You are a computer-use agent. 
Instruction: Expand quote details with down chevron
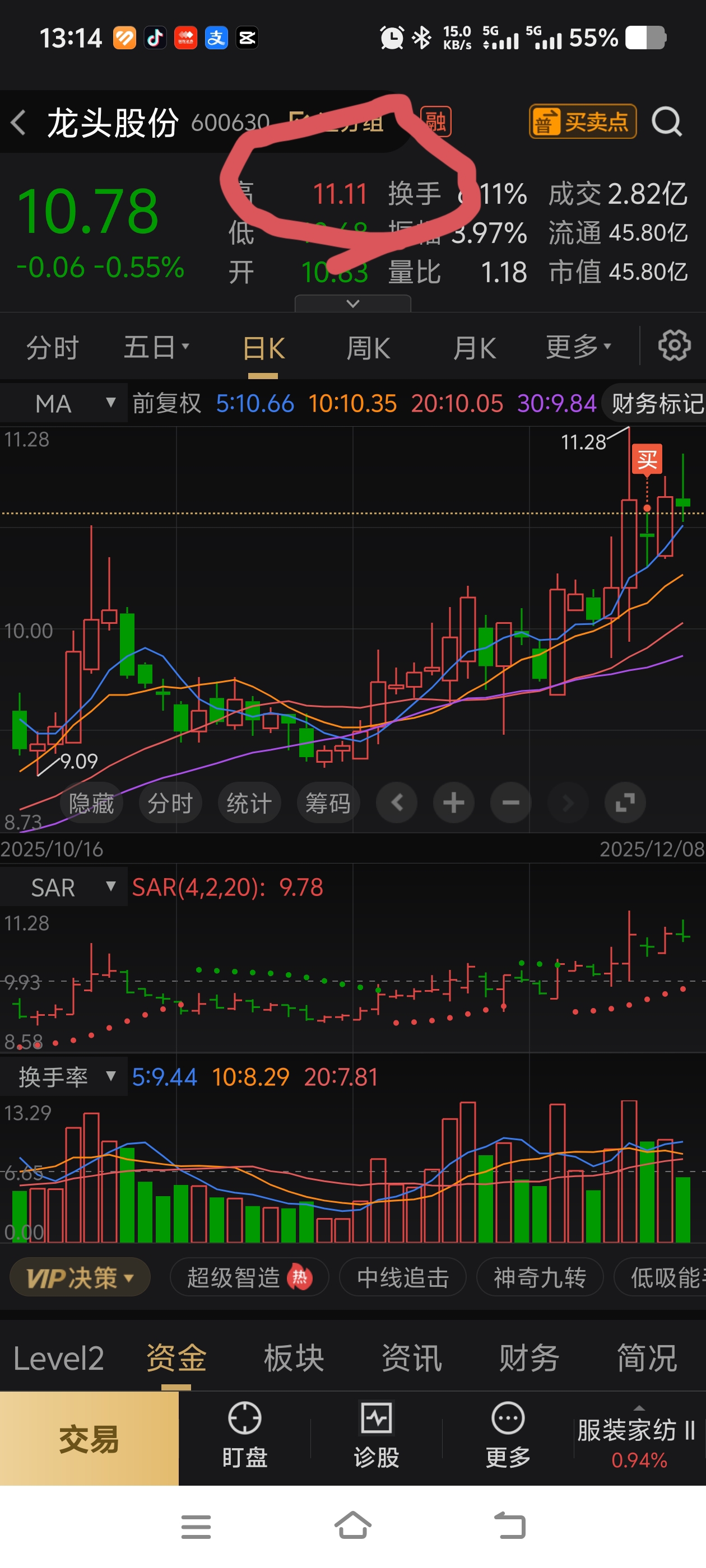point(352,303)
